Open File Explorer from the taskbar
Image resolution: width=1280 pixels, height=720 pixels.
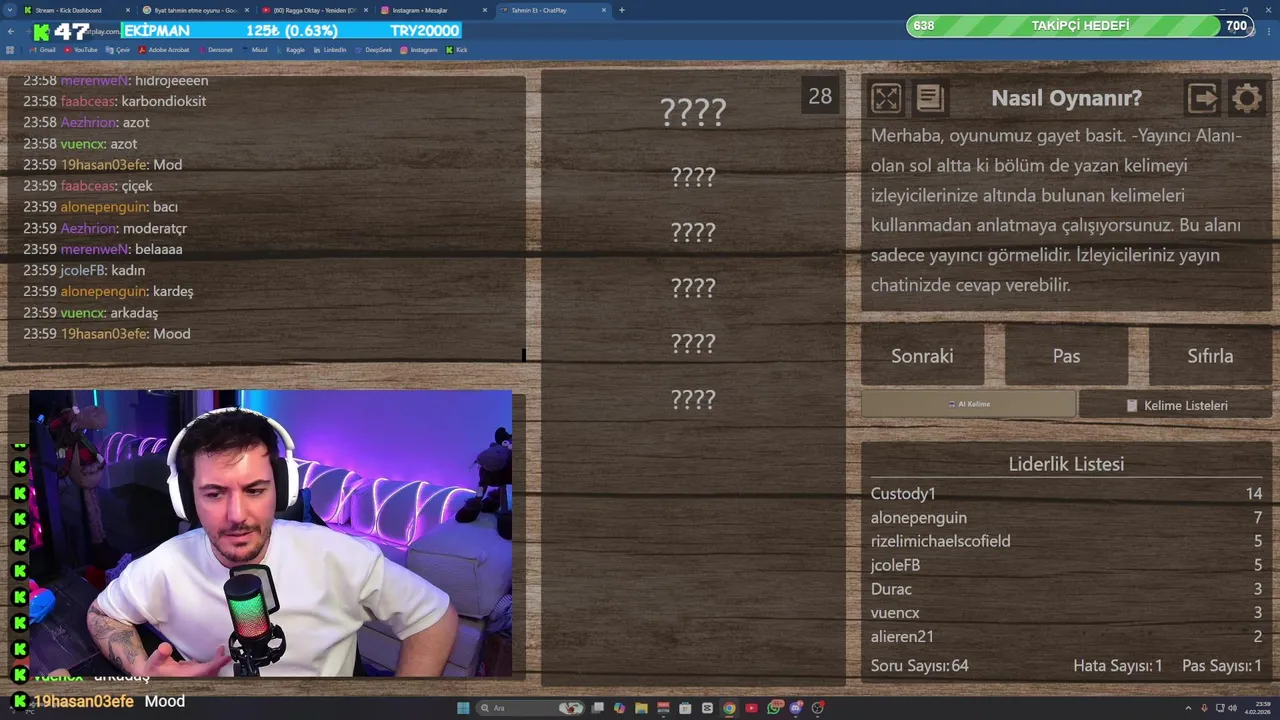point(641,708)
